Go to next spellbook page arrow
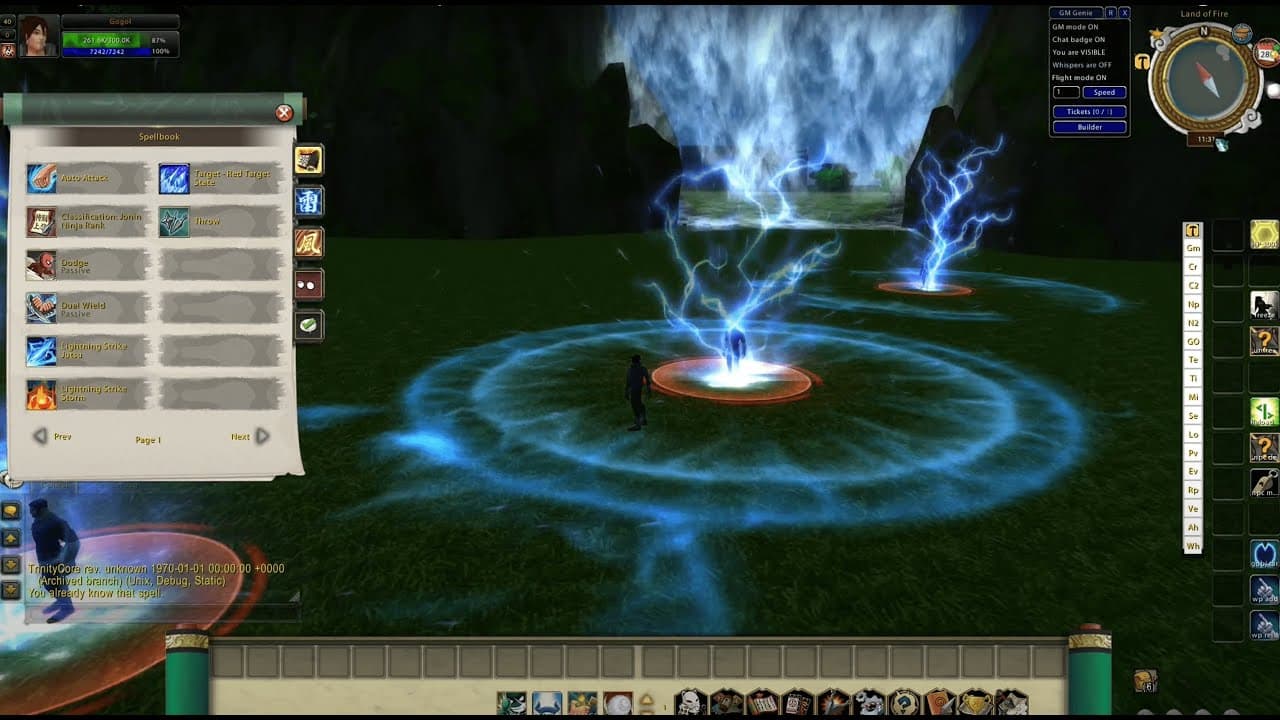1280x720 pixels. (x=261, y=436)
